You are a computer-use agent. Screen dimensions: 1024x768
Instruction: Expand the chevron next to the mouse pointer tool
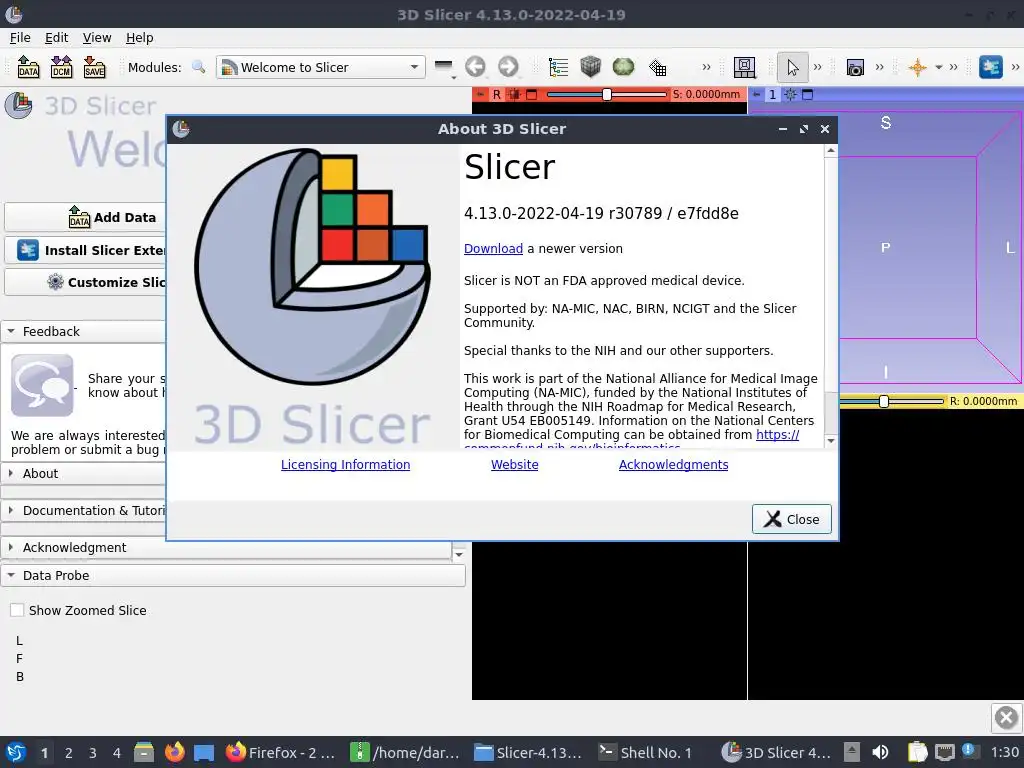(817, 67)
